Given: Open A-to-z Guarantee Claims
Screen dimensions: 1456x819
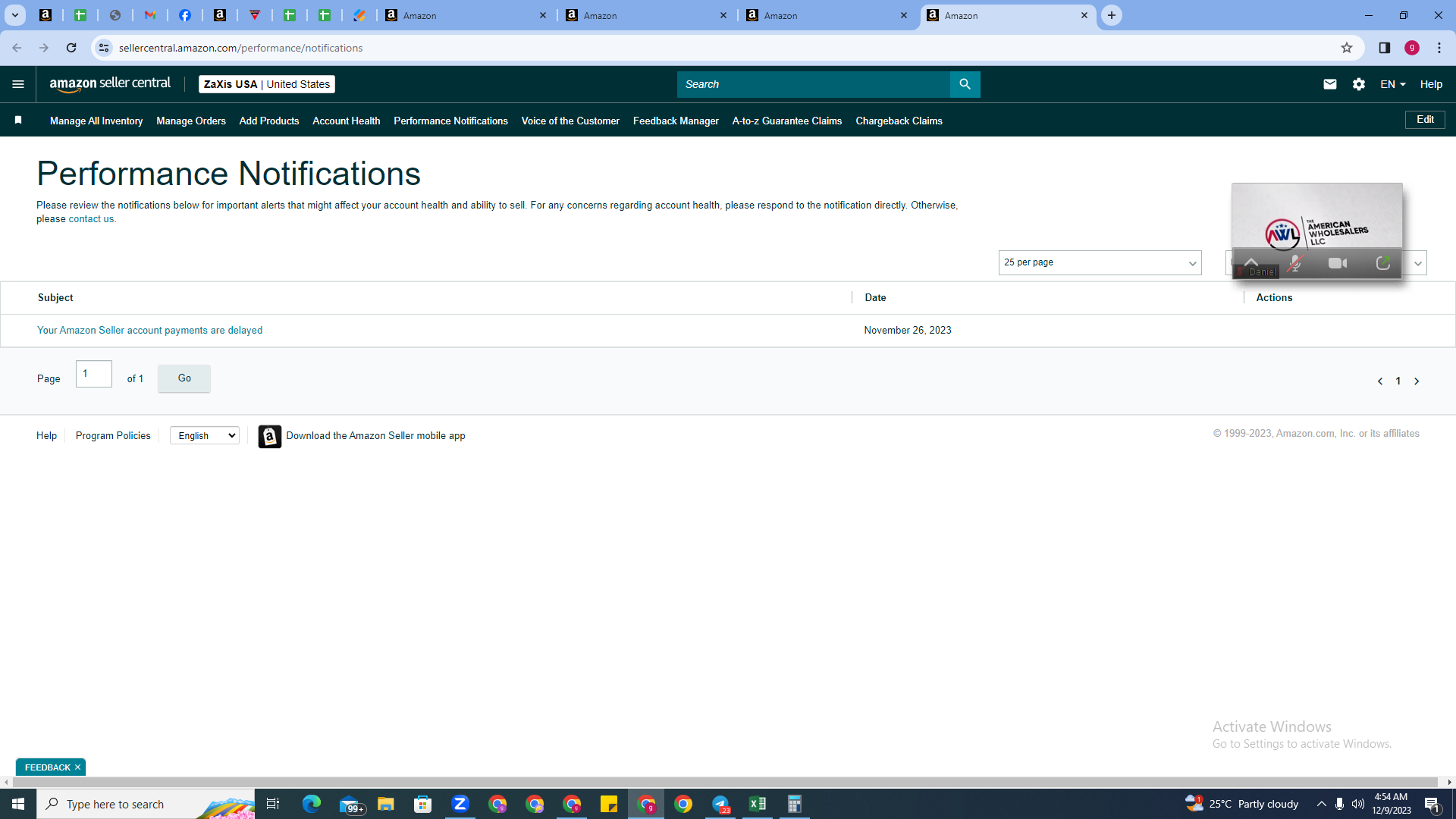Looking at the screenshot, I should 787,121.
